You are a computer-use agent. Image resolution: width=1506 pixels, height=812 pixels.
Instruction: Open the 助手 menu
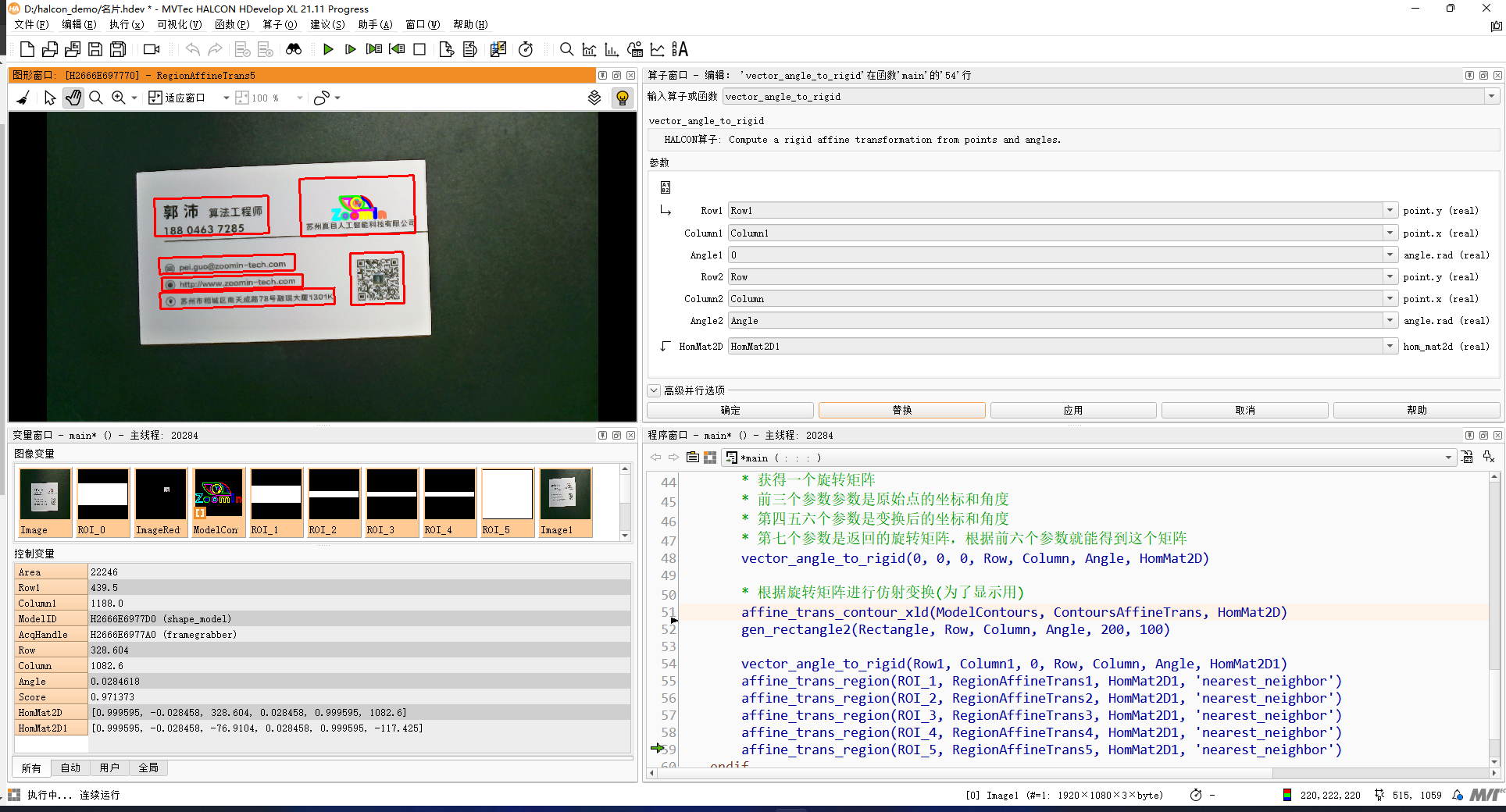point(375,24)
